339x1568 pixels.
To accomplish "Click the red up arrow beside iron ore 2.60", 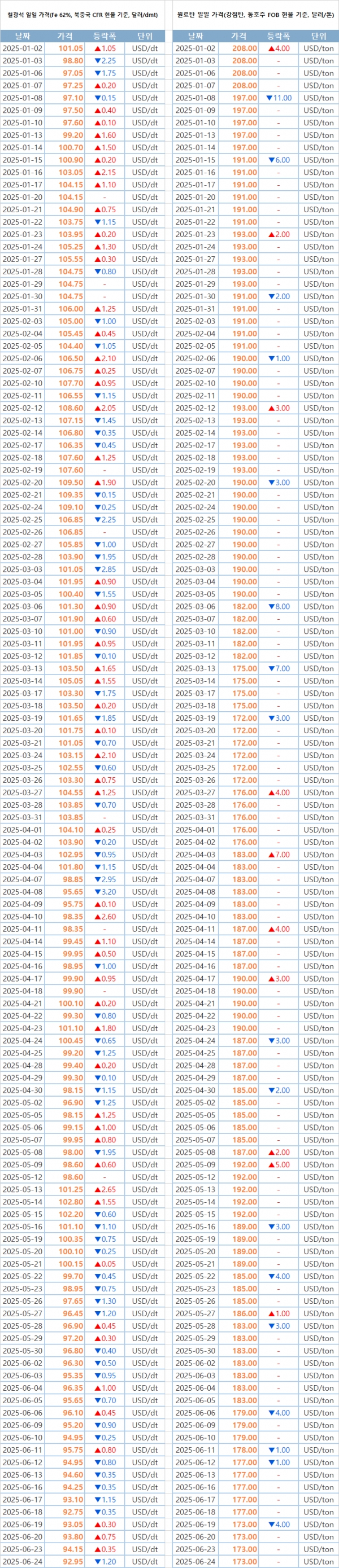I will tap(97, 917).
